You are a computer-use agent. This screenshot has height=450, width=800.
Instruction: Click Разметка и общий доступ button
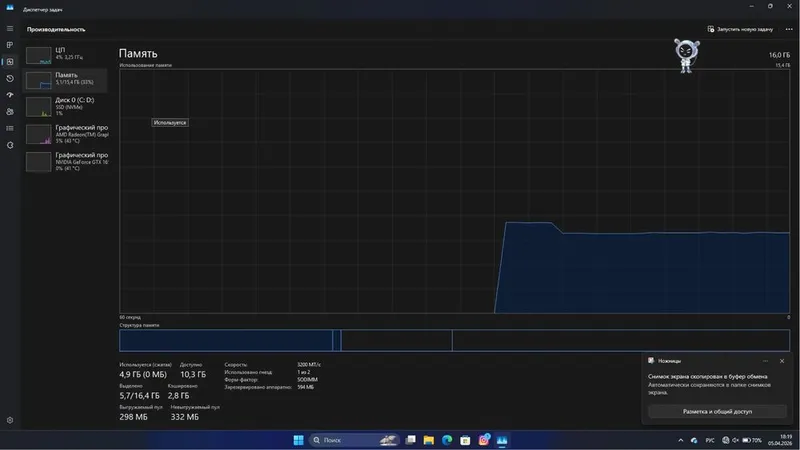717,411
